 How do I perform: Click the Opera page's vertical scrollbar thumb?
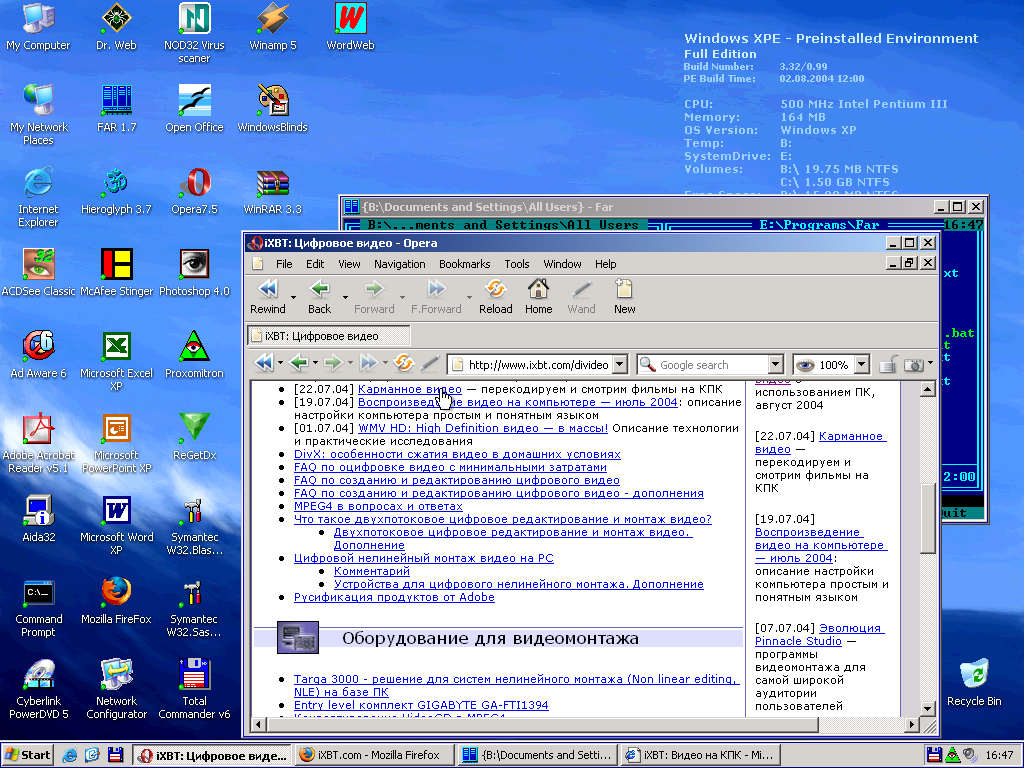point(928,518)
